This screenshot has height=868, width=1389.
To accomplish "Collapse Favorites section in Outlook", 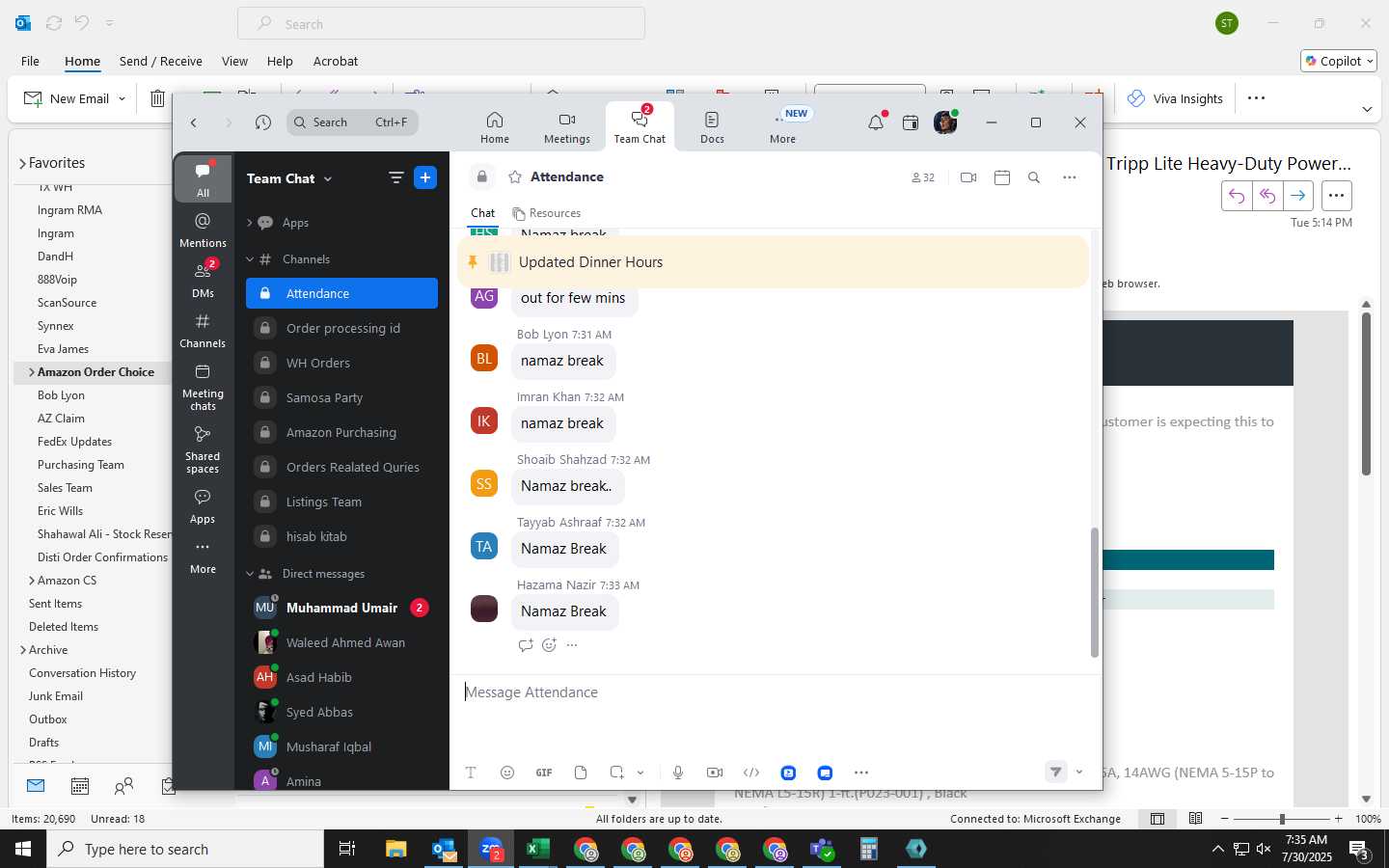I will (22, 164).
